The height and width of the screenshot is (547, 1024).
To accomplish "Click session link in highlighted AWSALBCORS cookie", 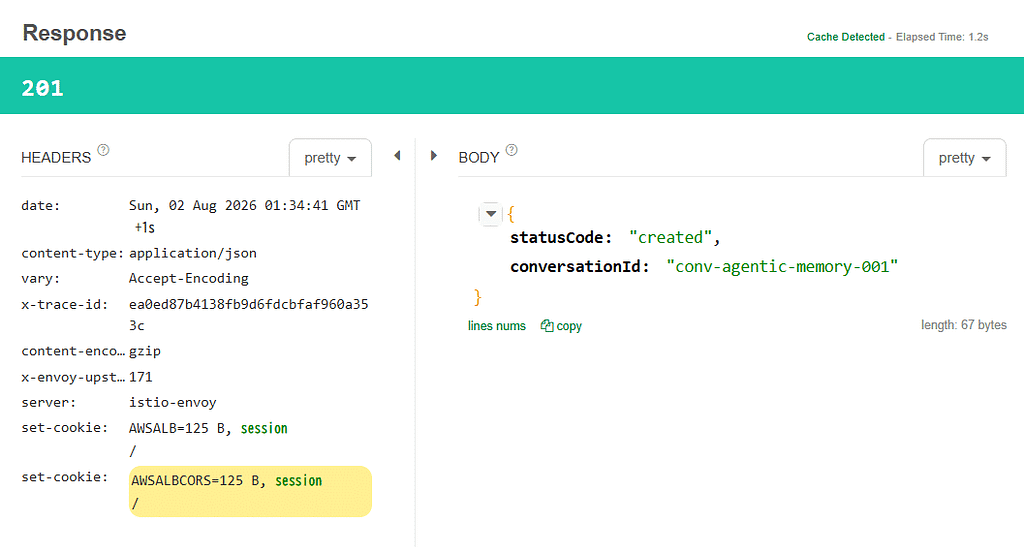I will (x=298, y=480).
